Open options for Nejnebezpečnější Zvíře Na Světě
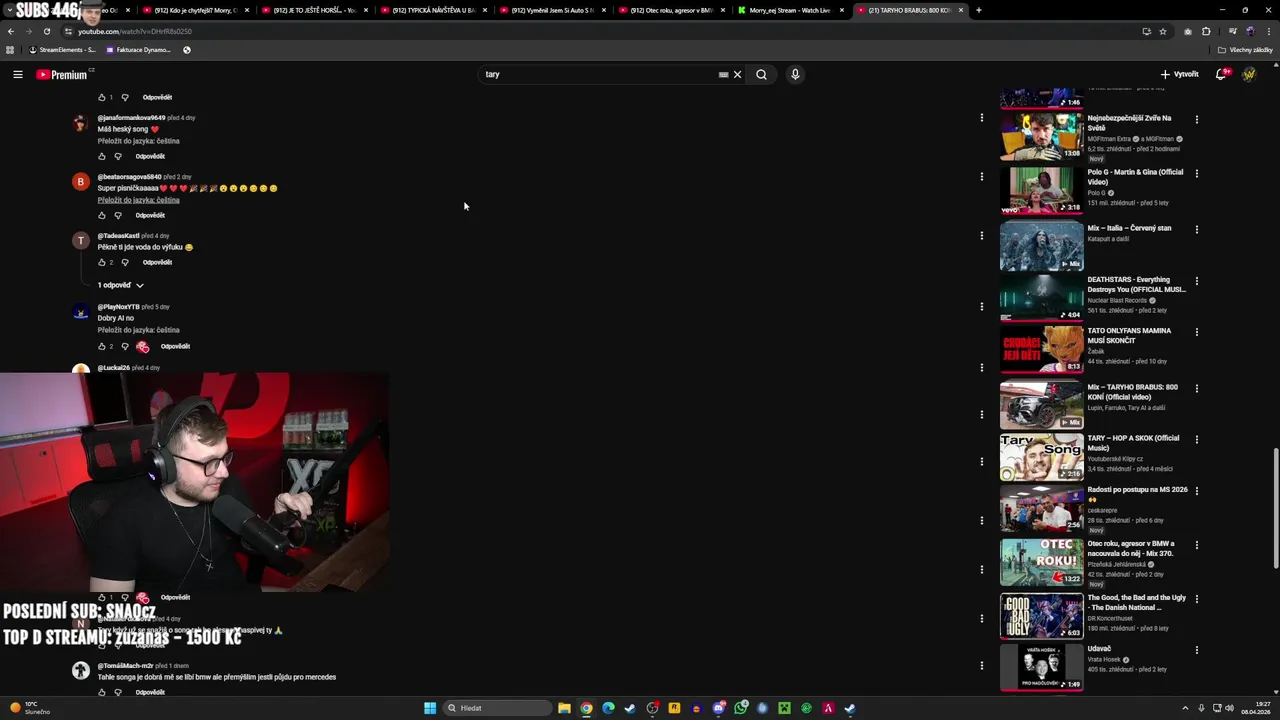 coord(1196,120)
